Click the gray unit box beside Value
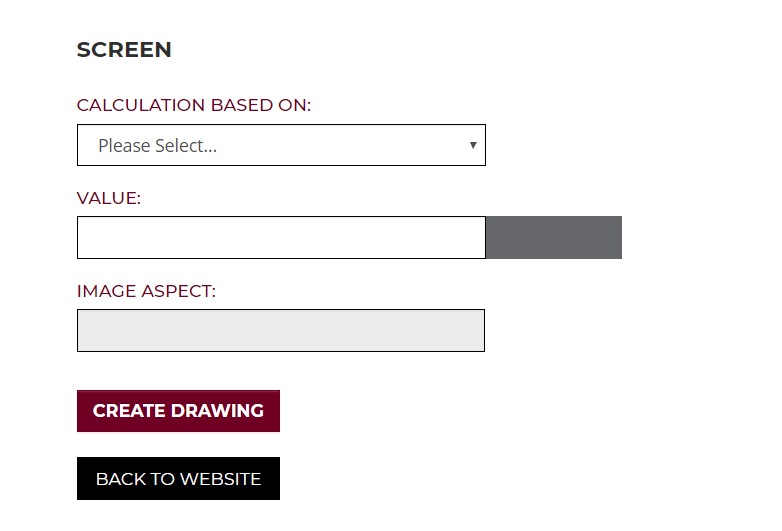Screen dimensions: 782x531 pos(554,238)
